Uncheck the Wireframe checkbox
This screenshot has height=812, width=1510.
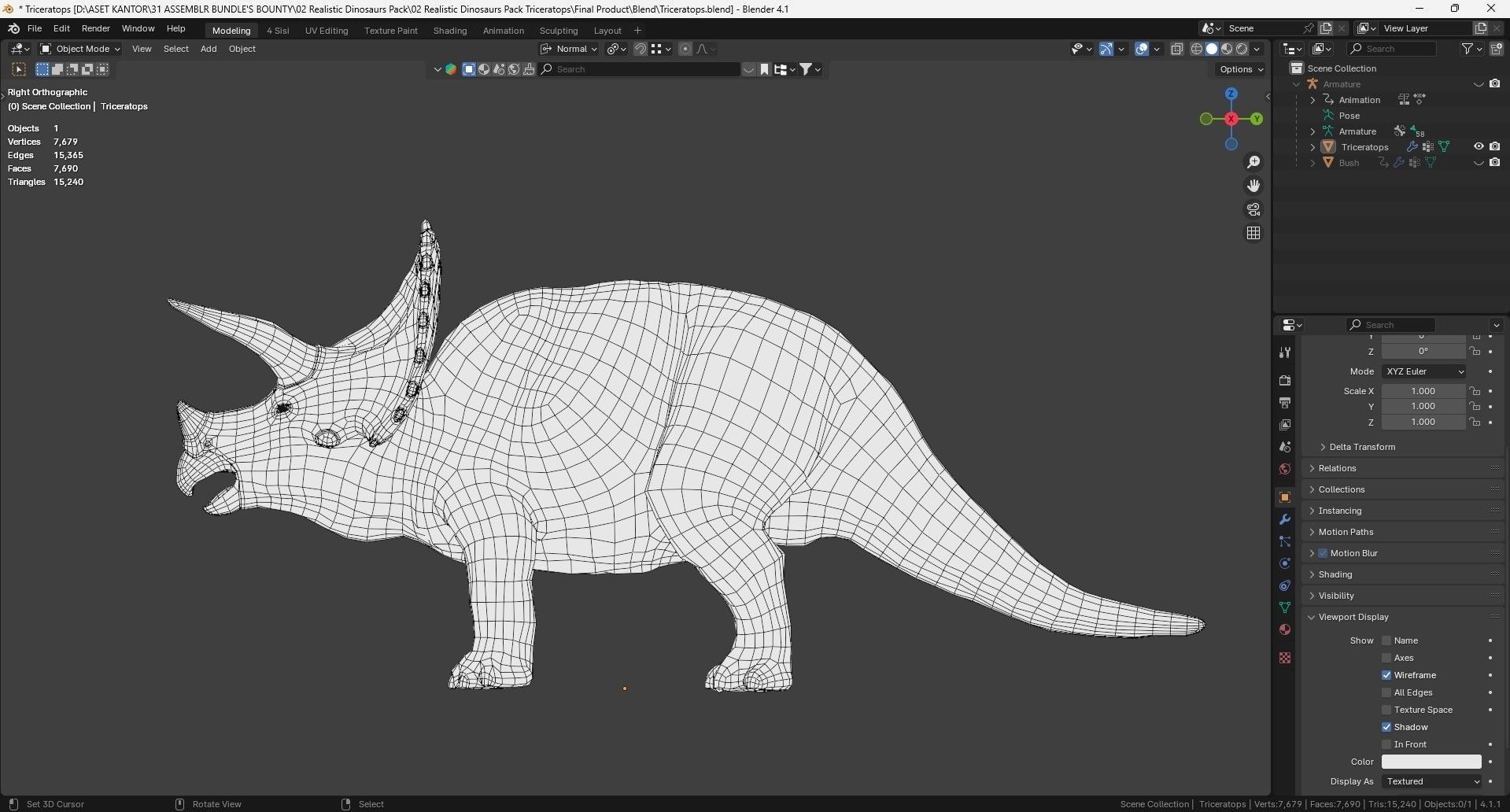coord(1386,675)
